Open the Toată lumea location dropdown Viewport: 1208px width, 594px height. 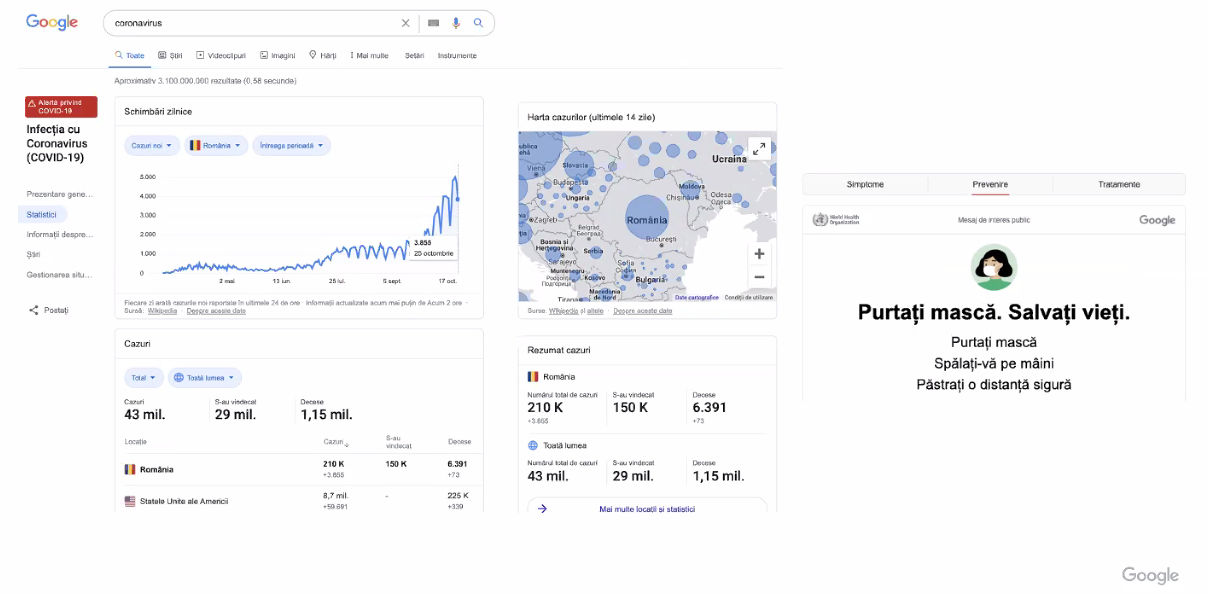(205, 378)
